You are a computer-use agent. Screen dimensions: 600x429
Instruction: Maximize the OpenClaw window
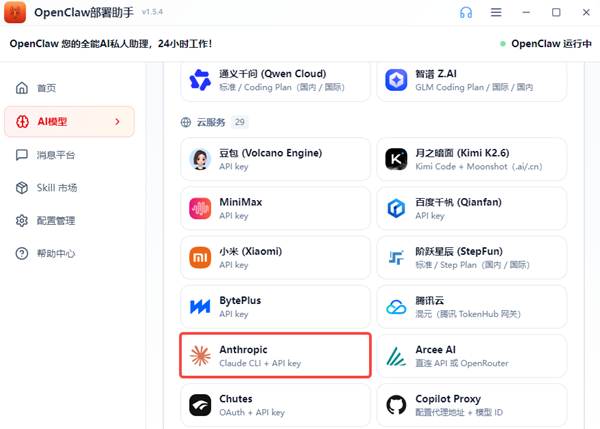coord(556,13)
